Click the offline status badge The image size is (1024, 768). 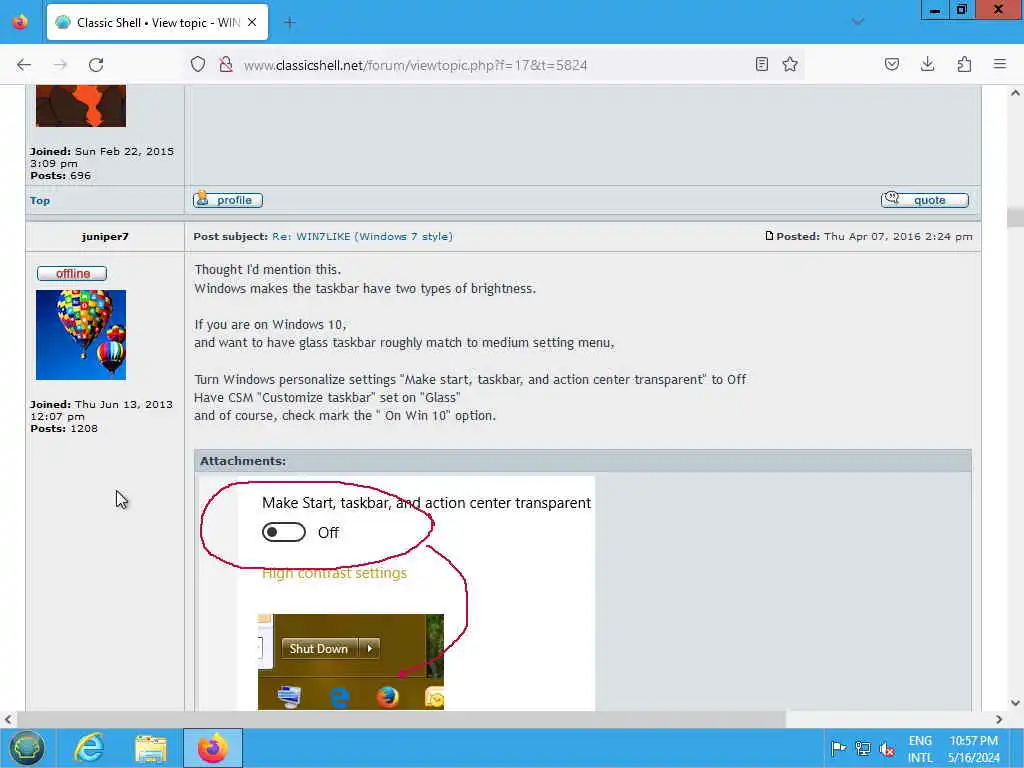72,274
